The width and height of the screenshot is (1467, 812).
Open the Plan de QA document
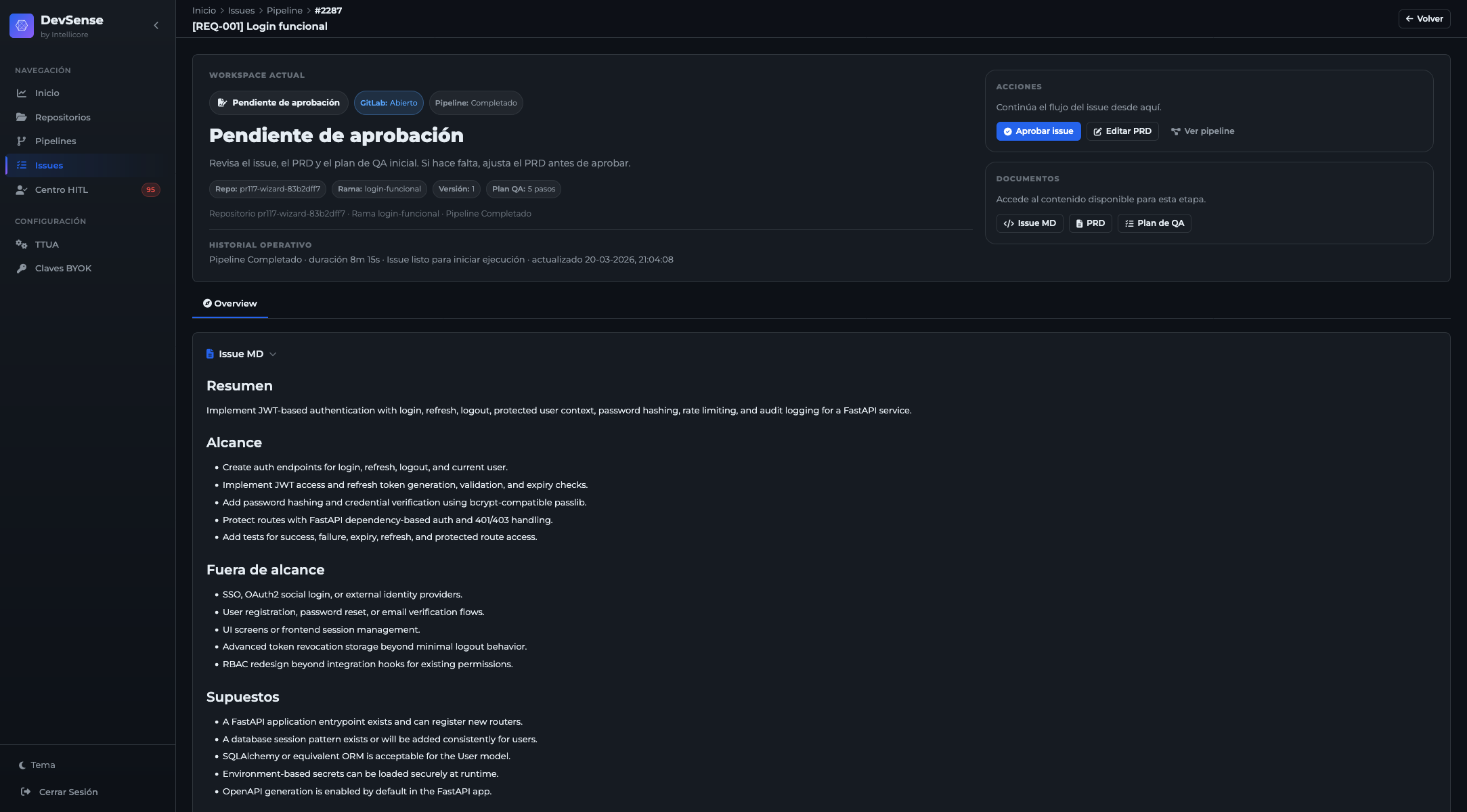1154,223
